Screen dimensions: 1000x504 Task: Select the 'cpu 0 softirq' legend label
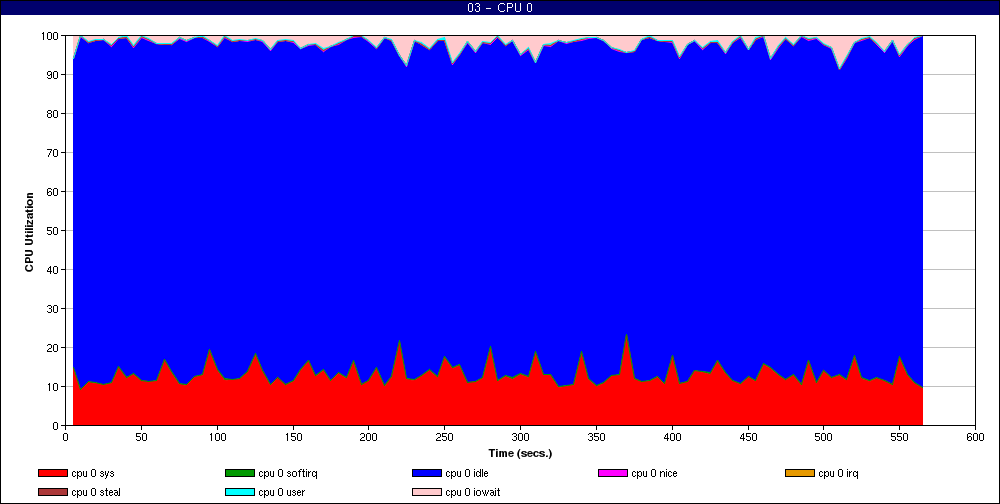tap(288, 473)
